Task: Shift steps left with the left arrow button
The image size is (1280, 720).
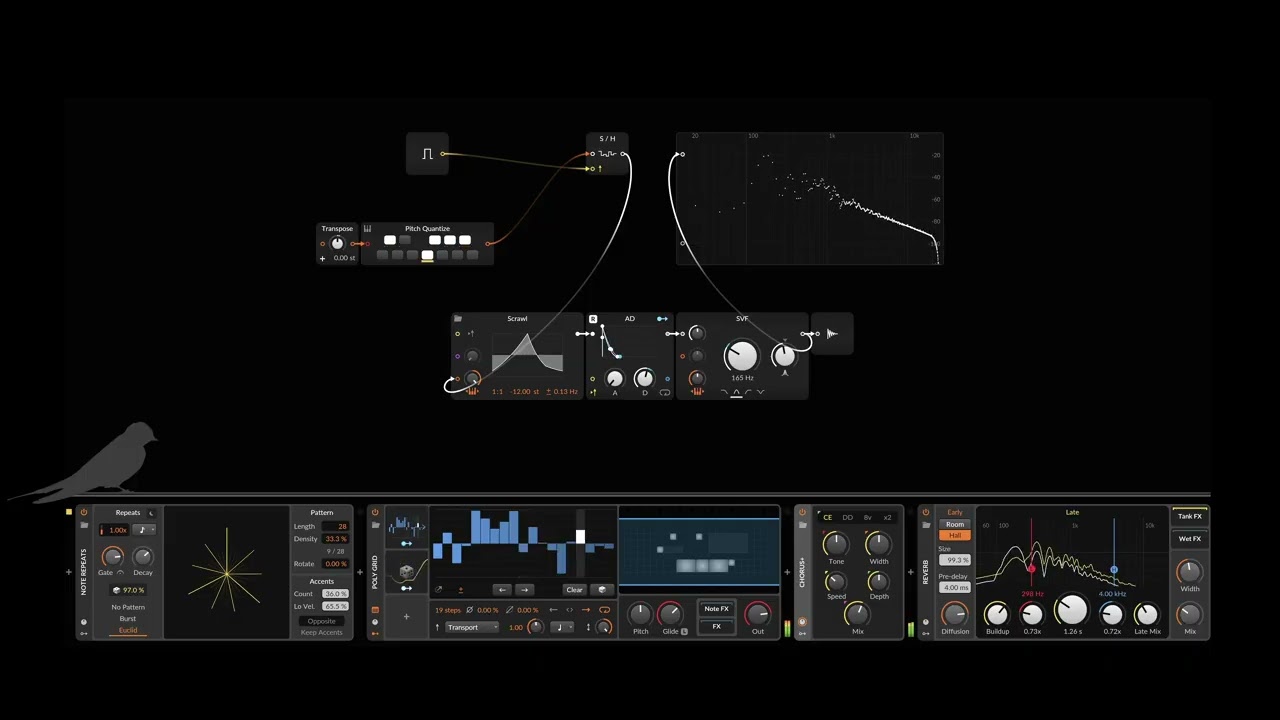Action: coord(502,590)
